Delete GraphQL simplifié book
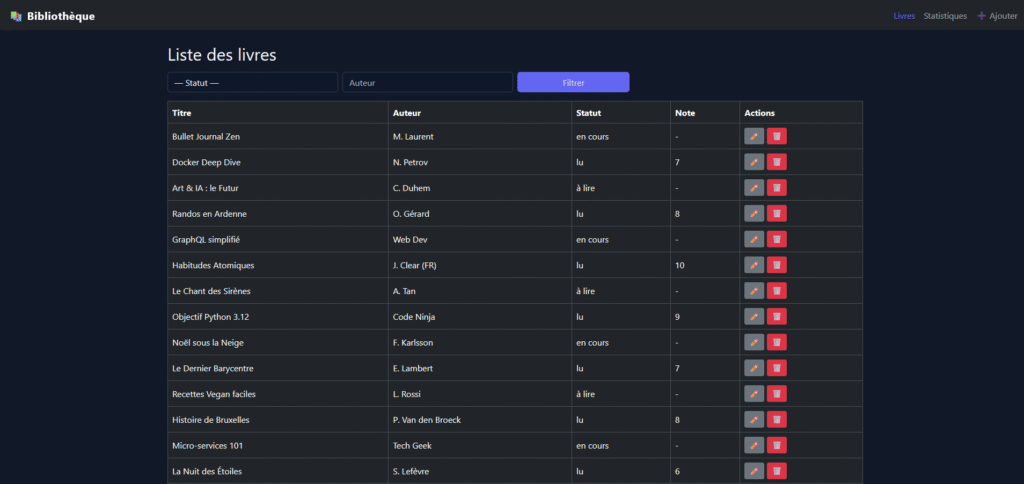 pyautogui.click(x=776, y=239)
